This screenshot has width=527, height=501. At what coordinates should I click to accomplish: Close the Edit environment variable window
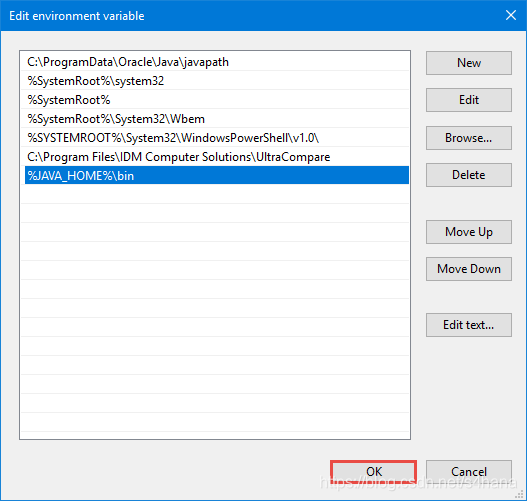511,15
